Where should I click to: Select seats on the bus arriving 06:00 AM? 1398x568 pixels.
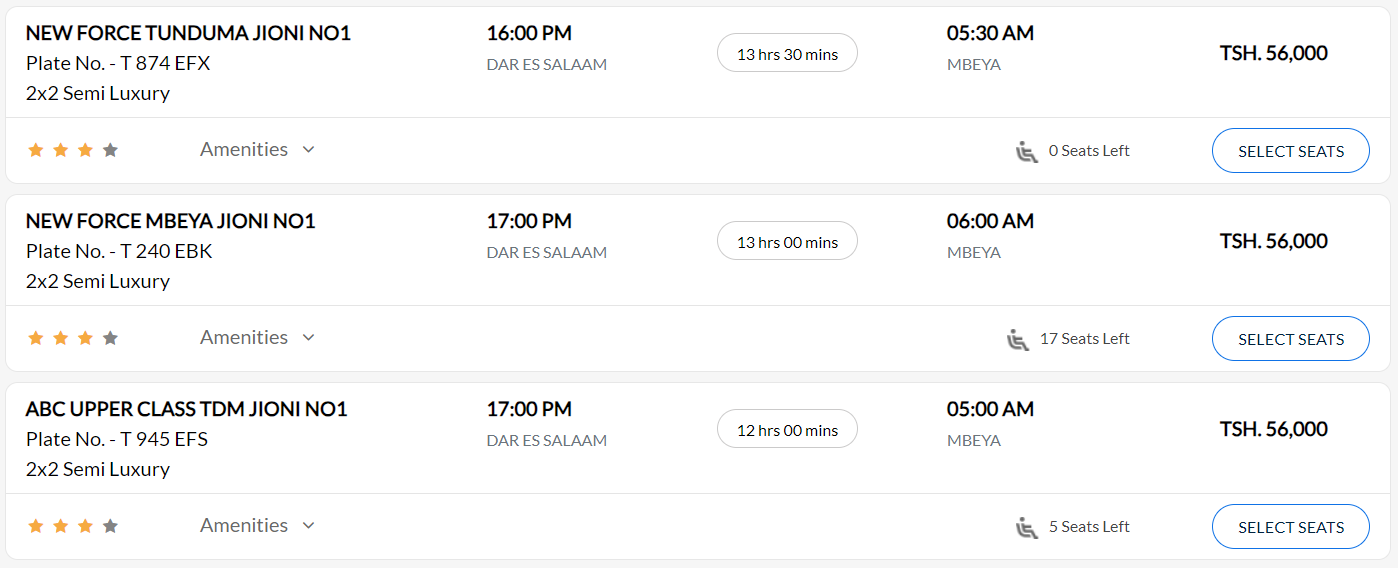point(1291,339)
